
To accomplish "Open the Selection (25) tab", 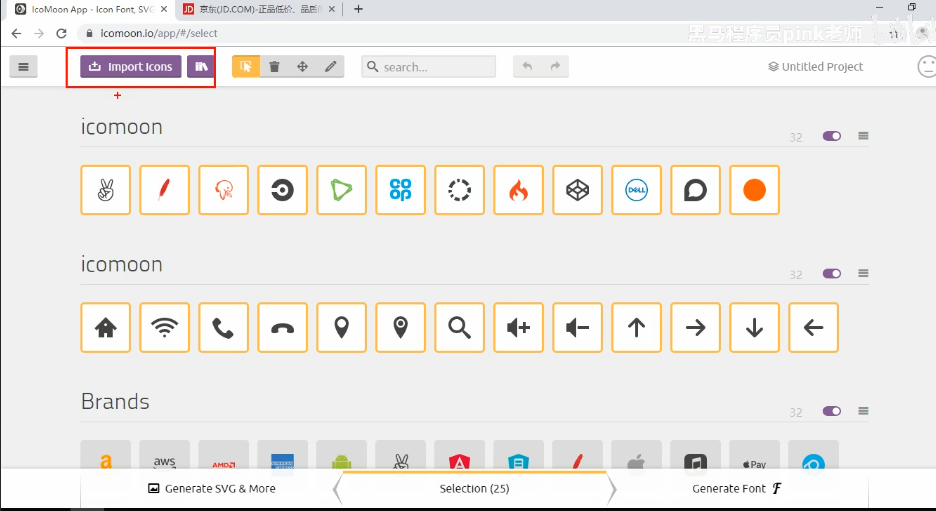I will [x=475, y=488].
